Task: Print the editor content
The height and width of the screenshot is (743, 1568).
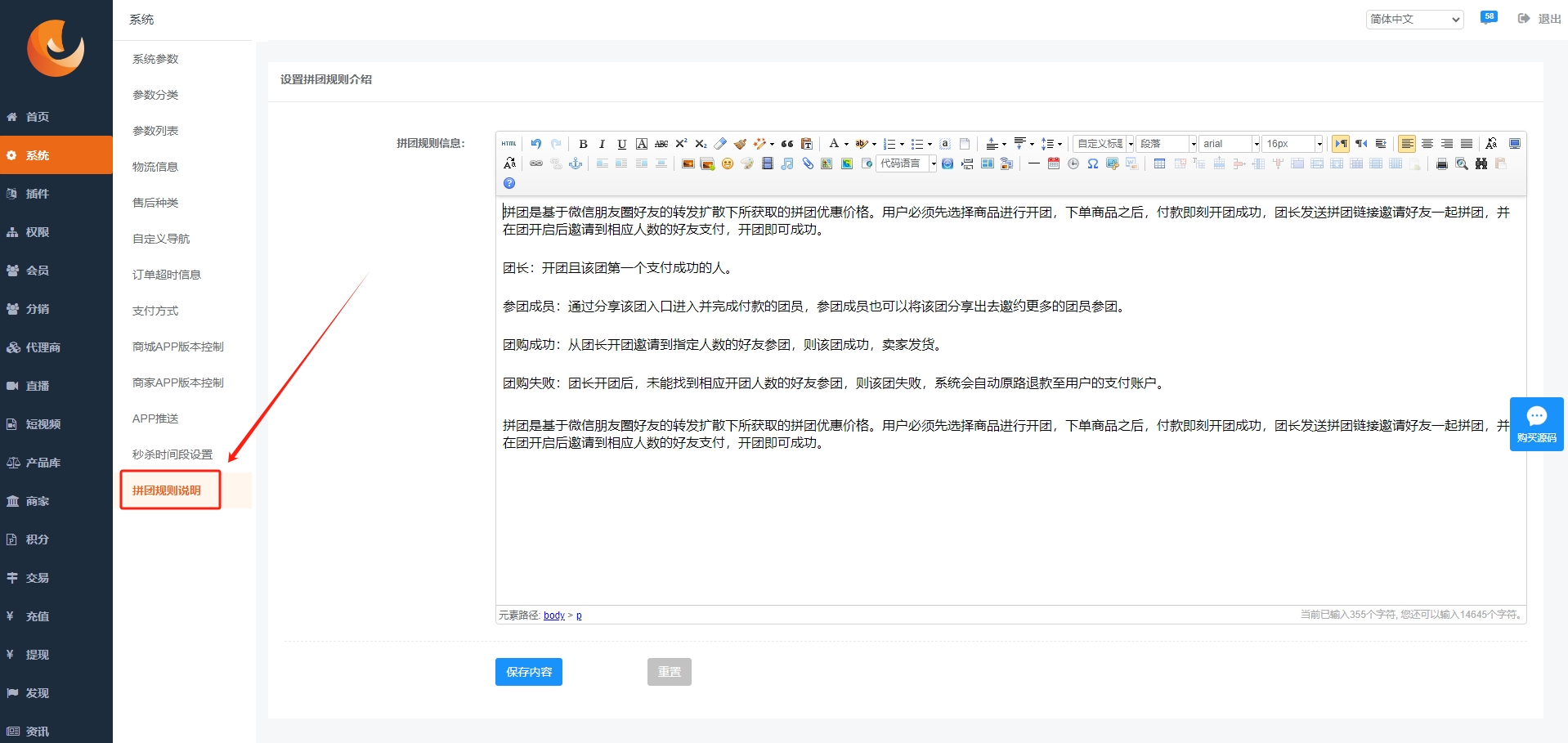Action: pos(1442,163)
